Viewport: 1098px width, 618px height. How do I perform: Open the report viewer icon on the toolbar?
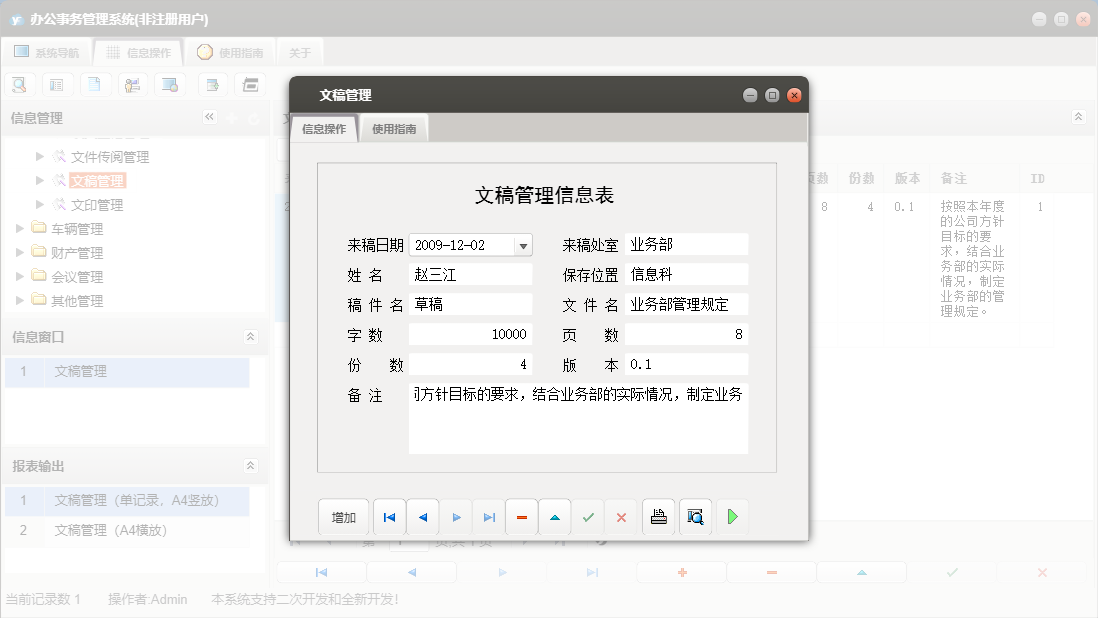(251, 84)
